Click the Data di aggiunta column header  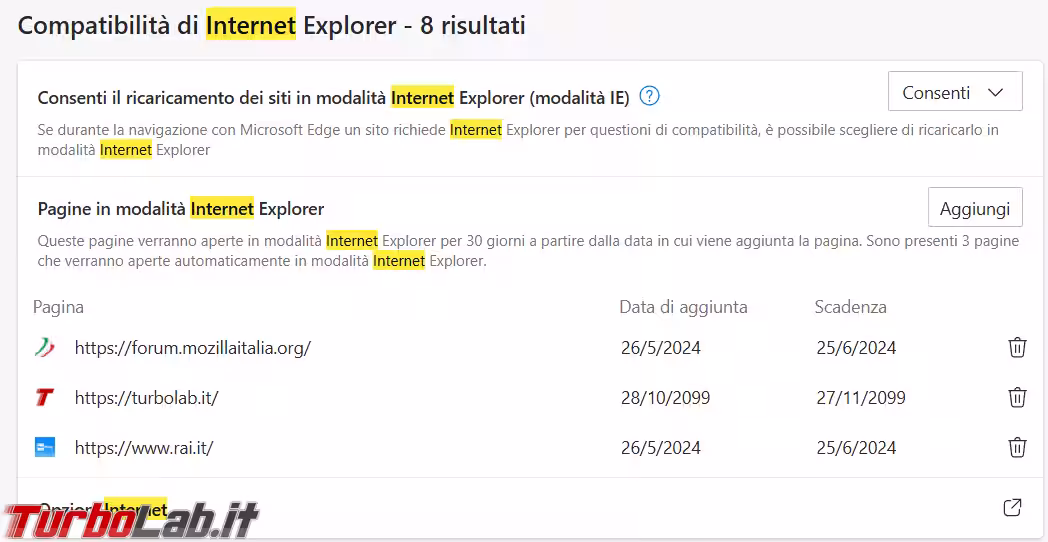[x=683, y=307]
